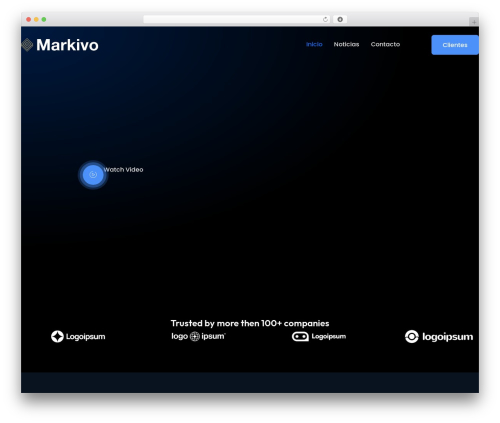Click the Markivo diamond logo icon

[x=27, y=45]
